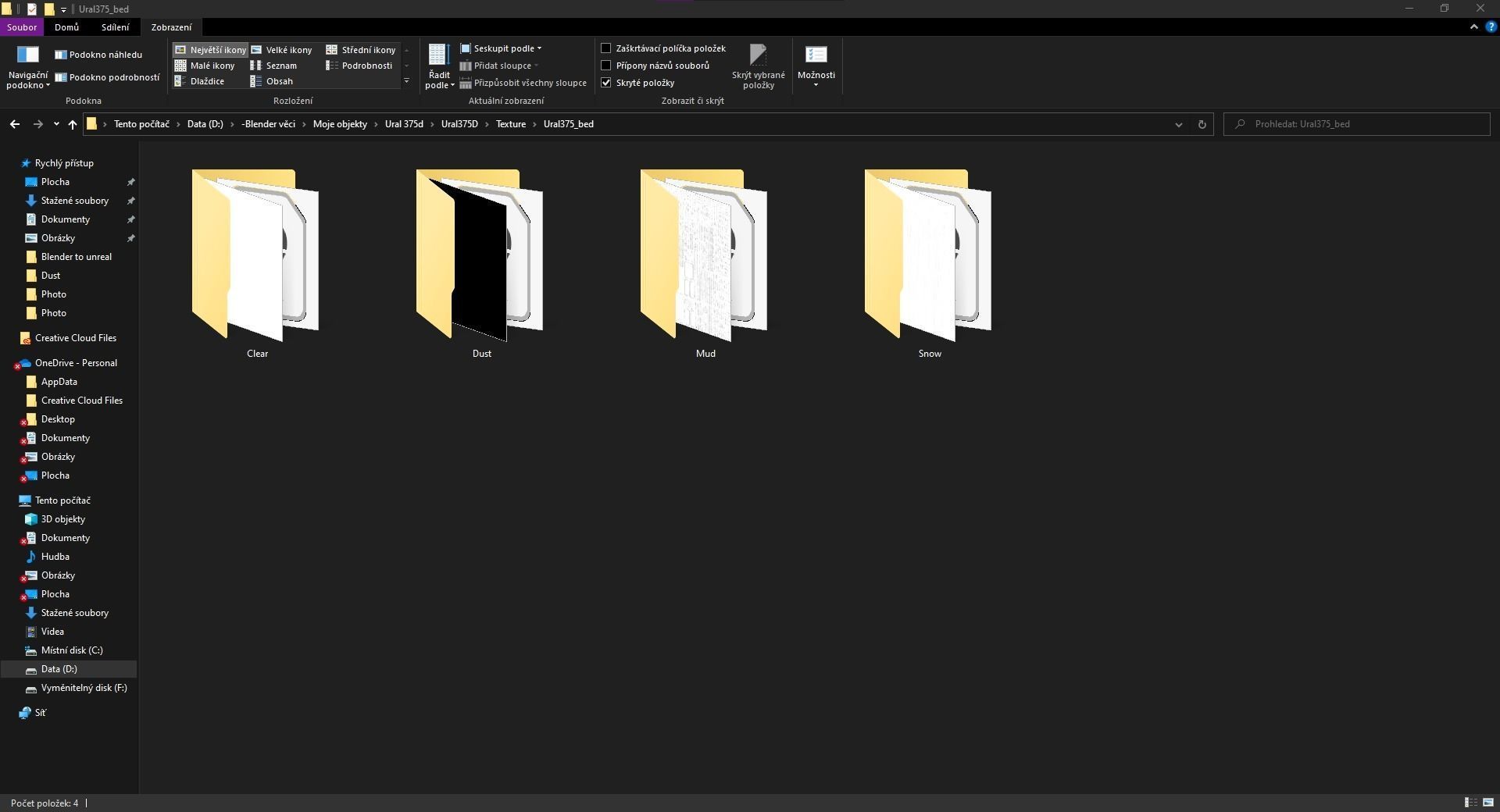Switch to large thumbnails via status bar icon

(x=1487, y=803)
